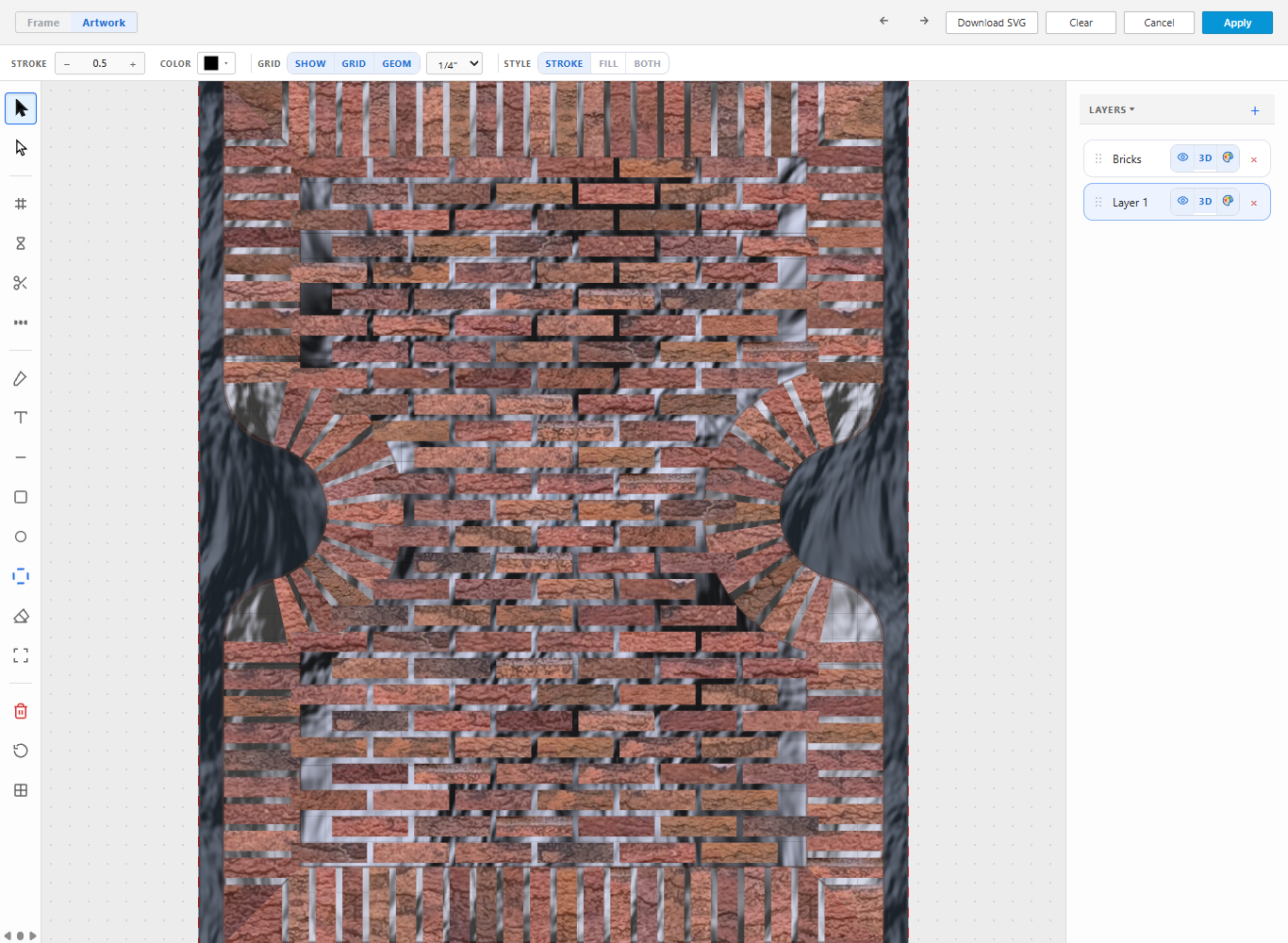
Task: Toggle the GEOM snapping option
Action: pos(397,64)
